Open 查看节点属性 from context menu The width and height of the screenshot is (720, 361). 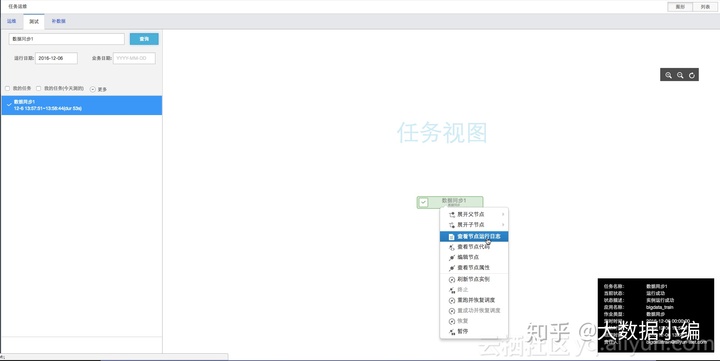coord(474,267)
